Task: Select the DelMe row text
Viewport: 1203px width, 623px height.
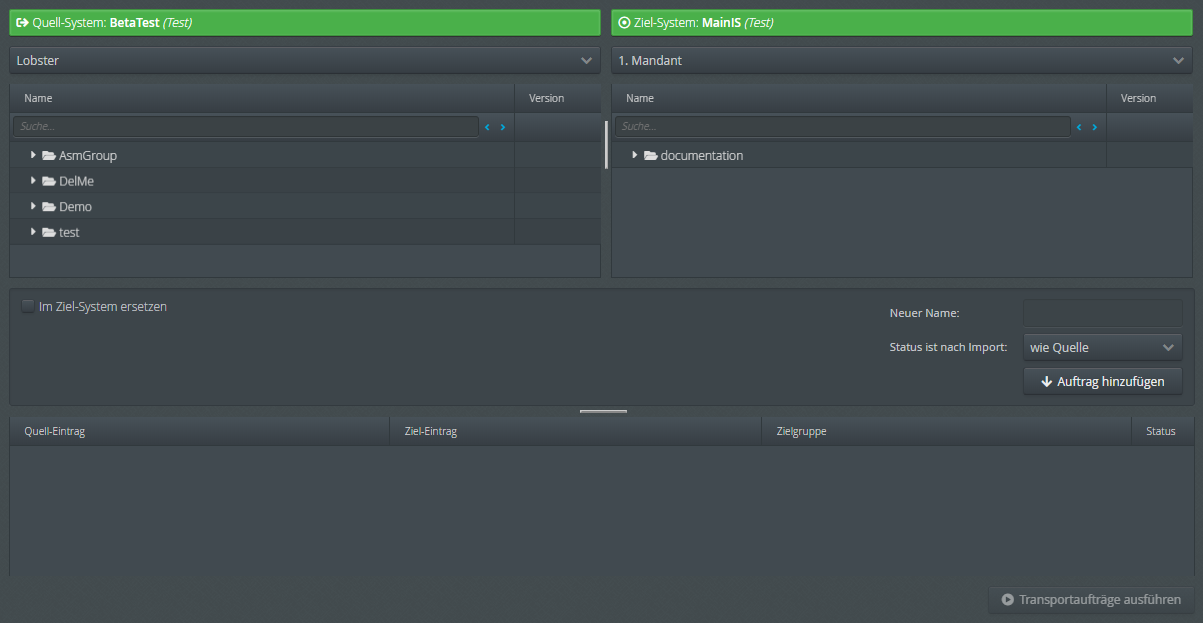Action: click(x=76, y=181)
